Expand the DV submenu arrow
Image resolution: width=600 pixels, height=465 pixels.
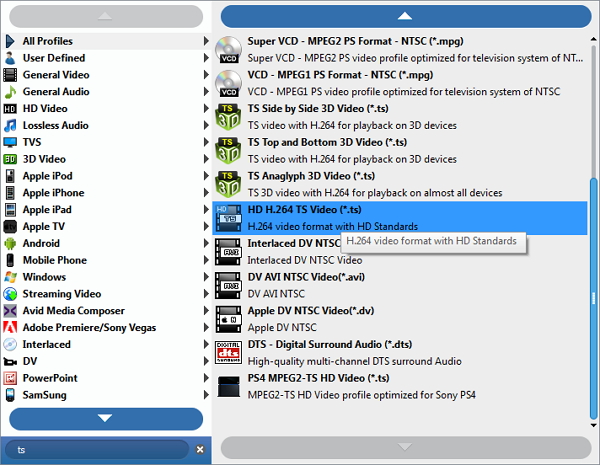pyautogui.click(x=206, y=361)
